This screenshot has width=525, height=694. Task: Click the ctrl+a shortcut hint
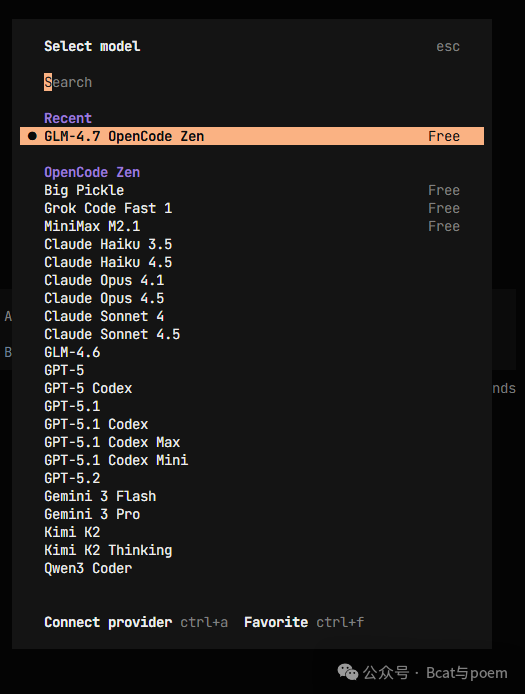pos(204,622)
